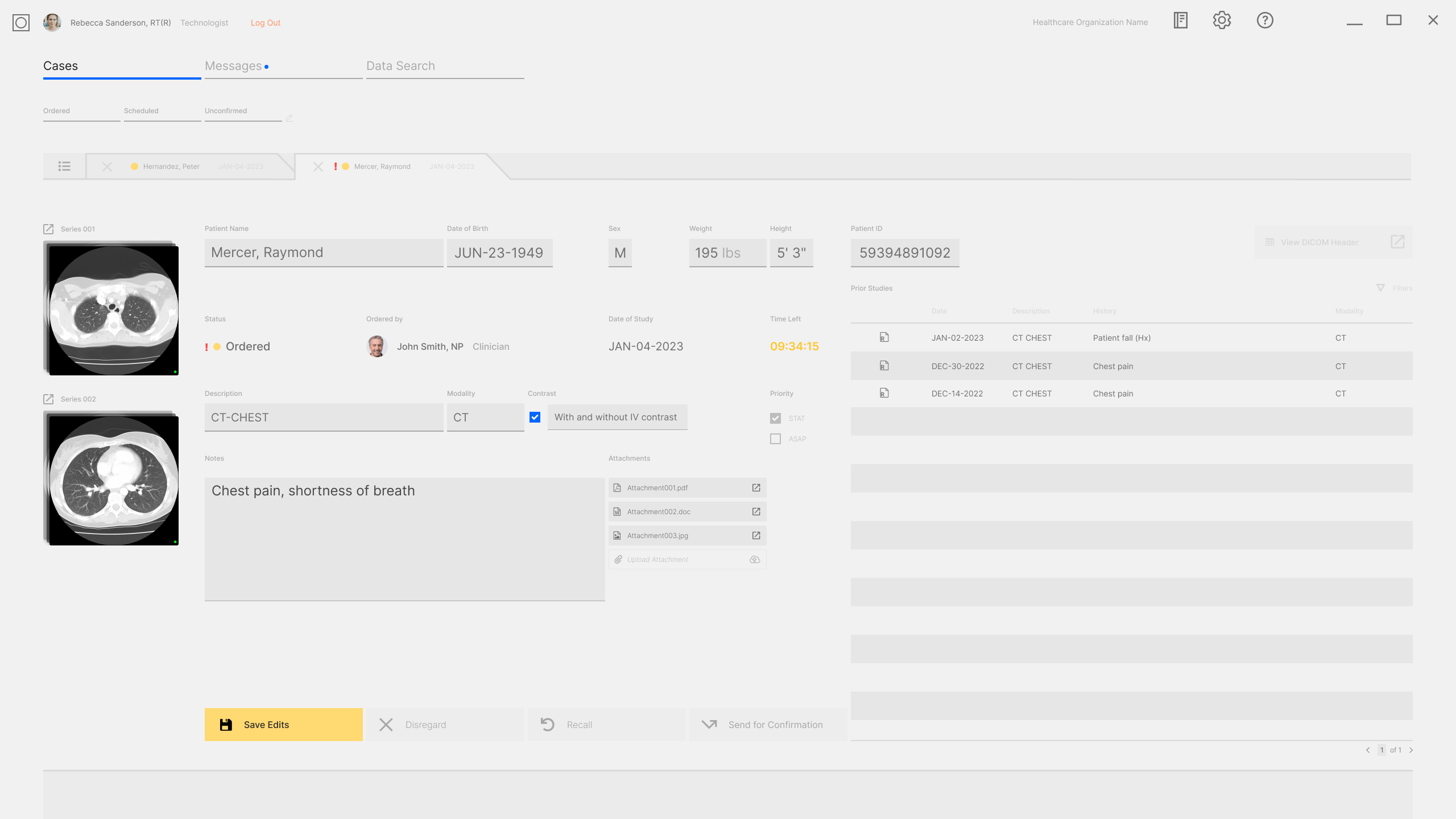Click the expand icon on Series 002 thumbnail
Viewport: 1456px width, 819px height.
tap(48, 399)
